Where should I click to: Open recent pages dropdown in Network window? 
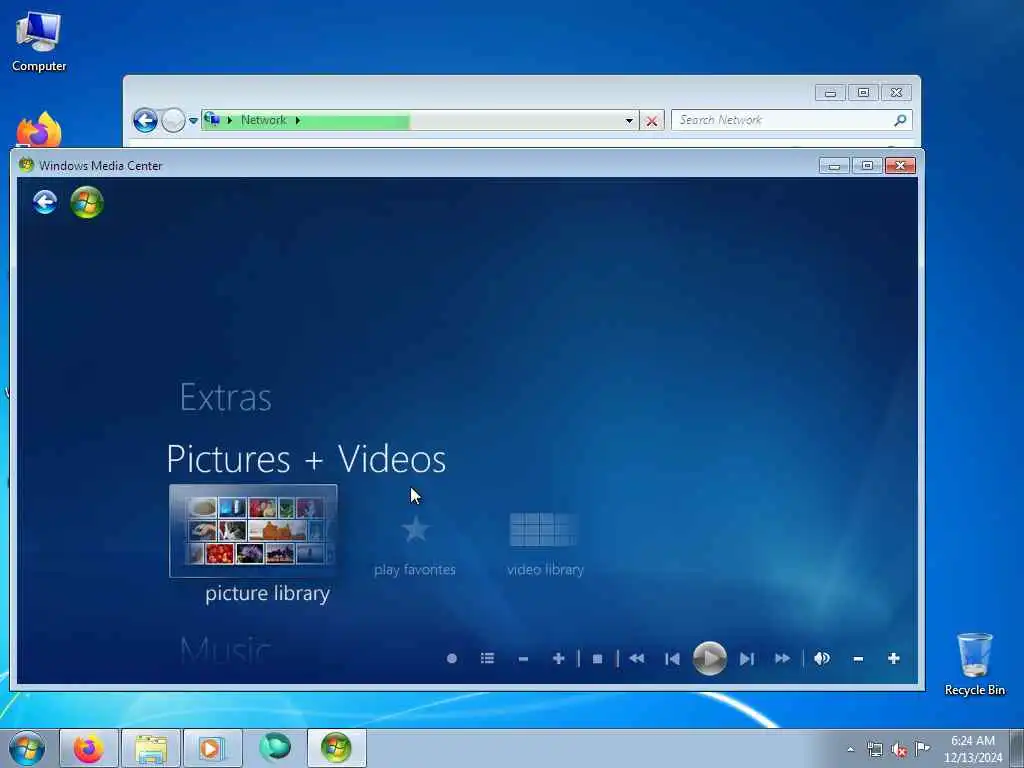193,121
